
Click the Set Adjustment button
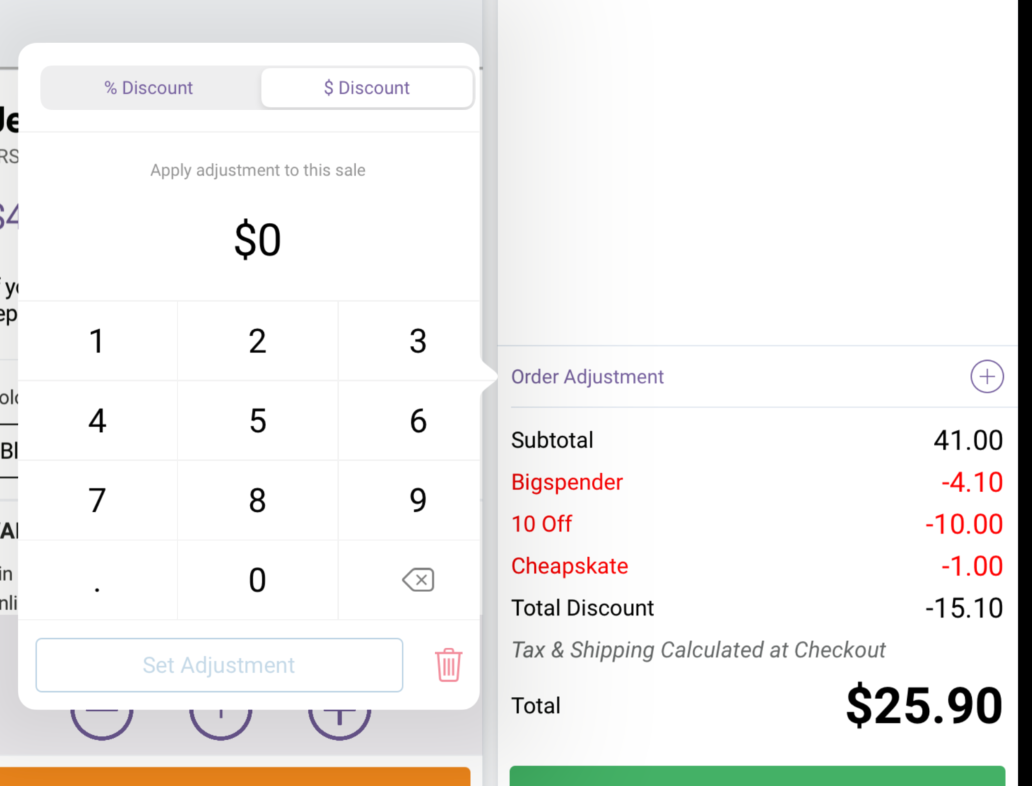(219, 665)
